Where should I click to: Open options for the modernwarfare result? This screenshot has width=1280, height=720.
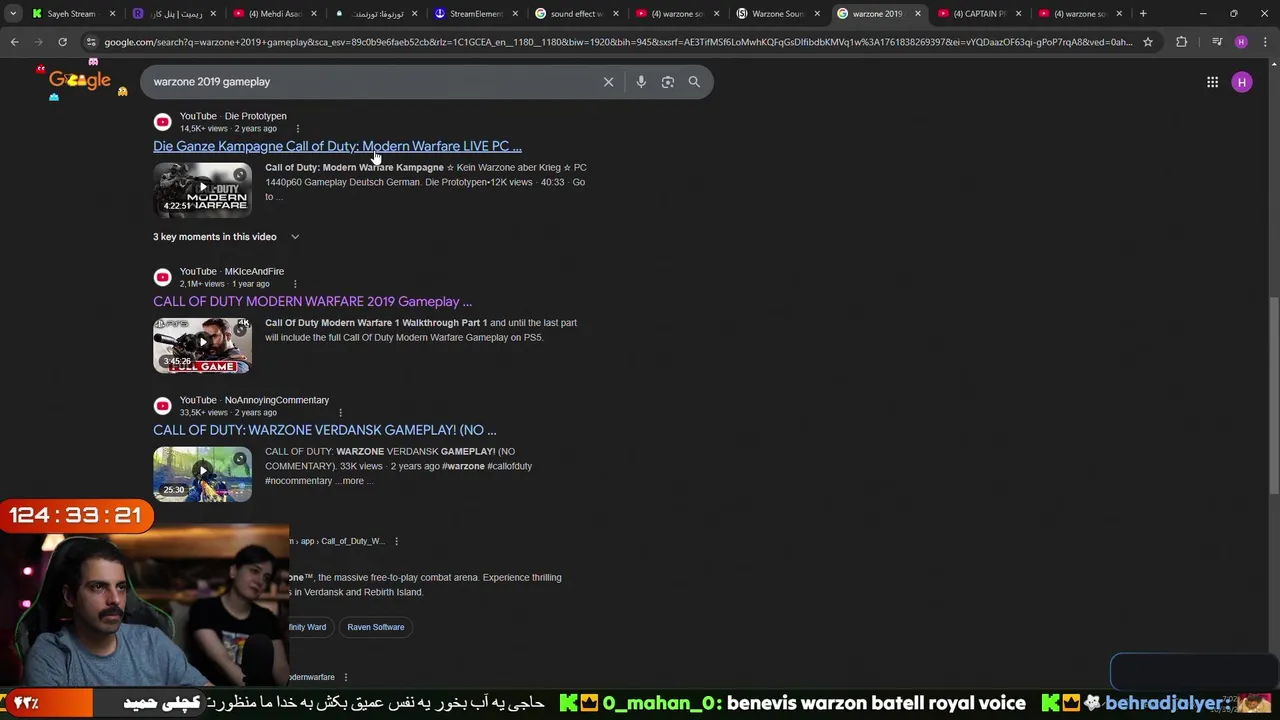(345, 677)
